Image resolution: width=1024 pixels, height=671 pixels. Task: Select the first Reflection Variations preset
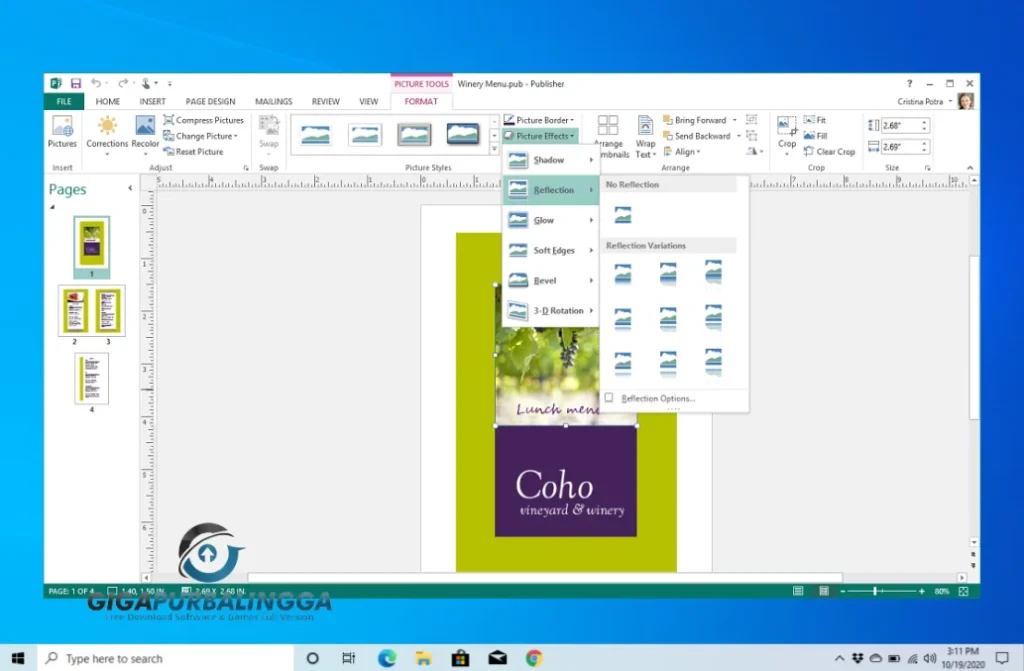(622, 272)
